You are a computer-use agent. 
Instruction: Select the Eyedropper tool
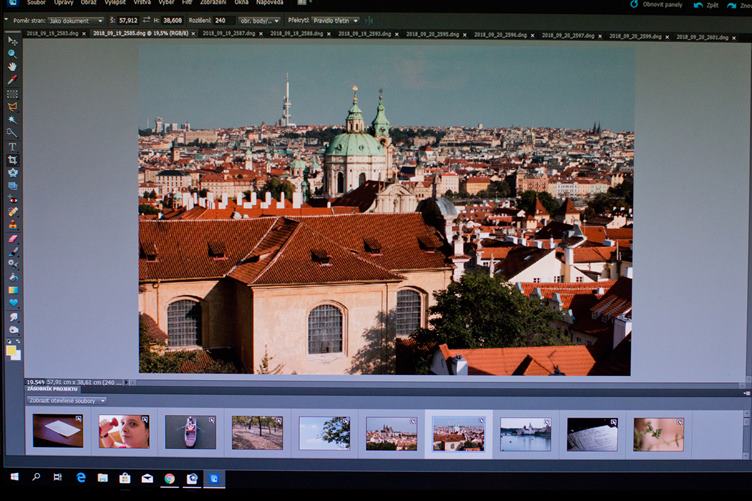tap(12, 80)
